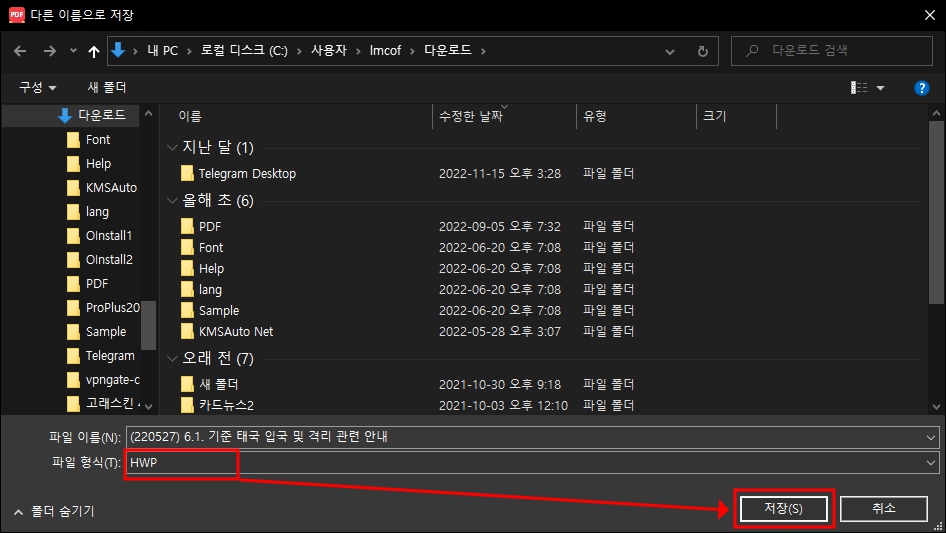Open the 파일 형식 HWP dropdown
This screenshot has width=946, height=533.
coord(533,463)
